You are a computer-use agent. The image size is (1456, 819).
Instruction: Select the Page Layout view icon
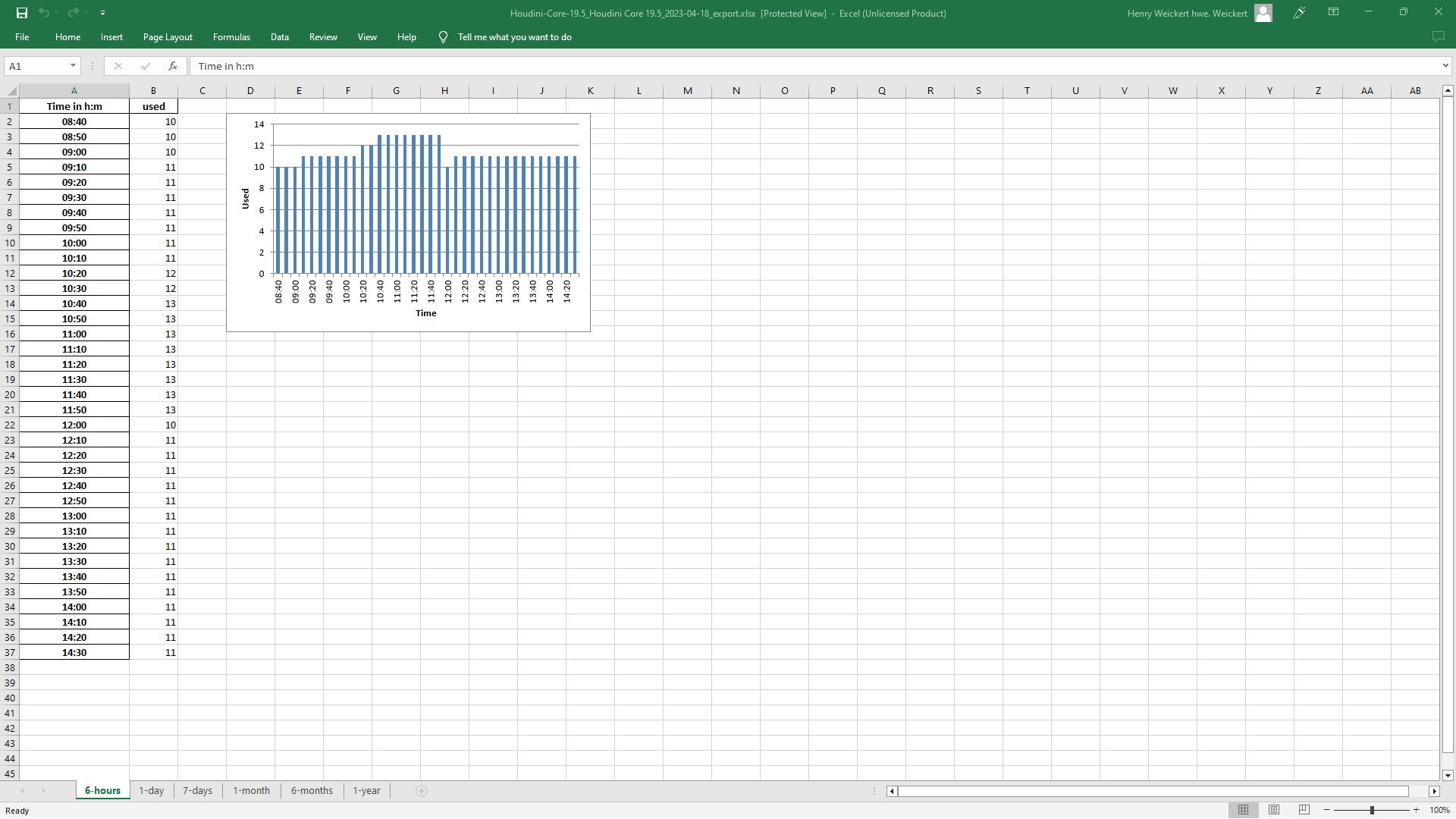coord(1274,810)
